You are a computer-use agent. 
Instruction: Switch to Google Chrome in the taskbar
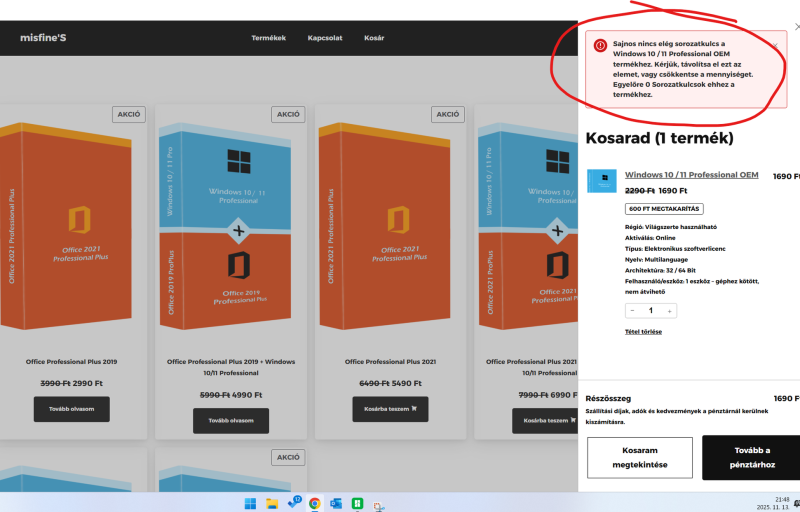tap(315, 504)
